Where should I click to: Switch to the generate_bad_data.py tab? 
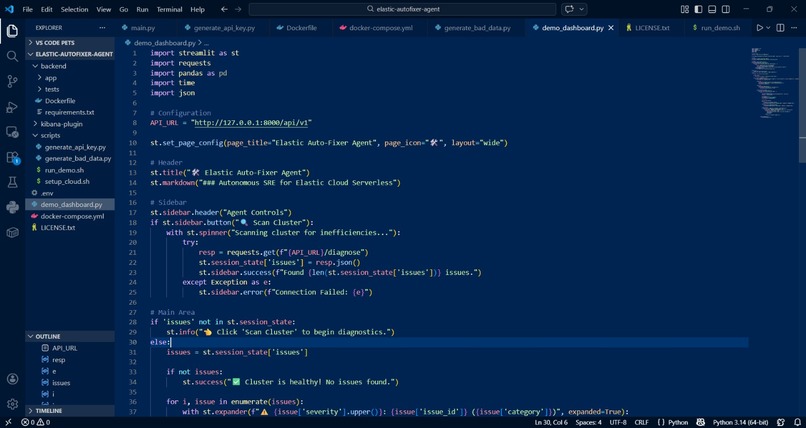tap(477, 28)
